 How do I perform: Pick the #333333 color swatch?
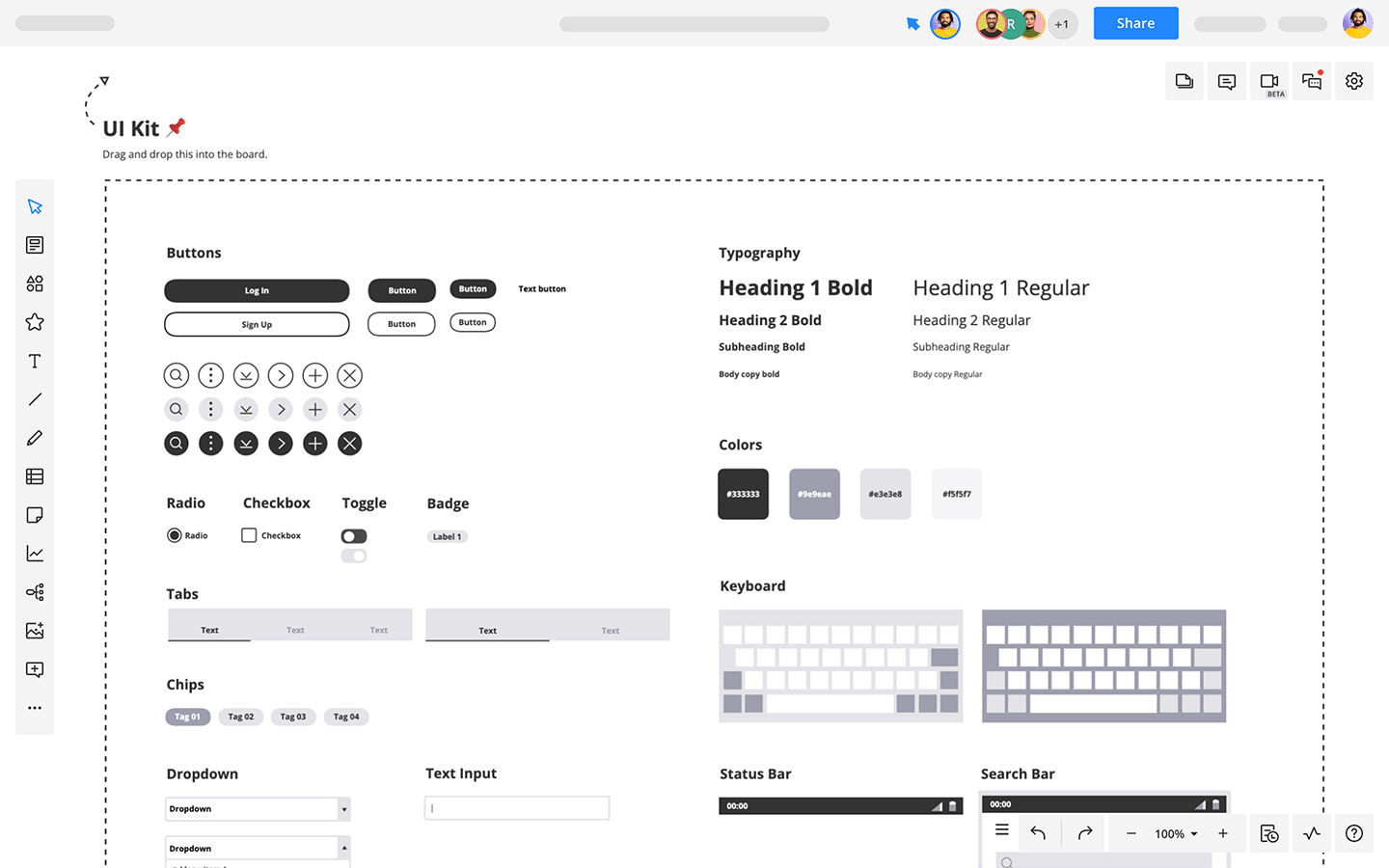744,494
